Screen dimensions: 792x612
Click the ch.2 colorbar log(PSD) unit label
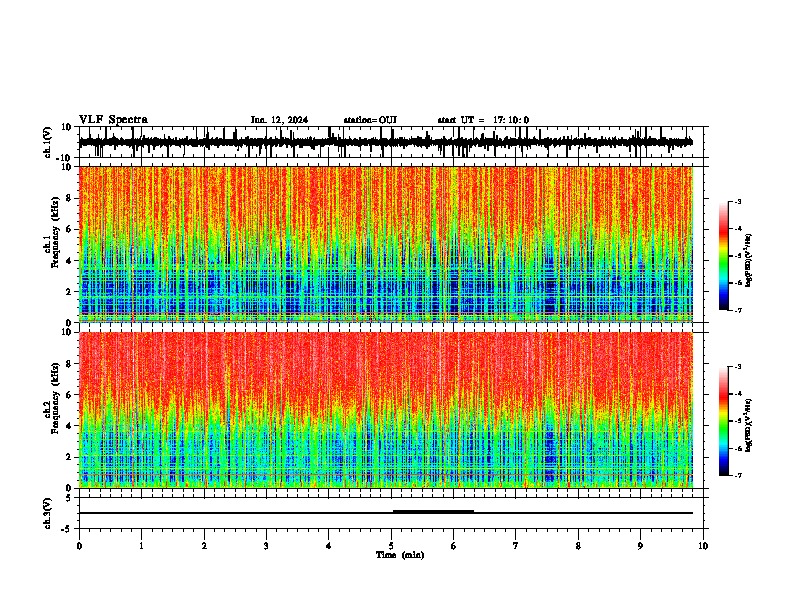tap(748, 425)
